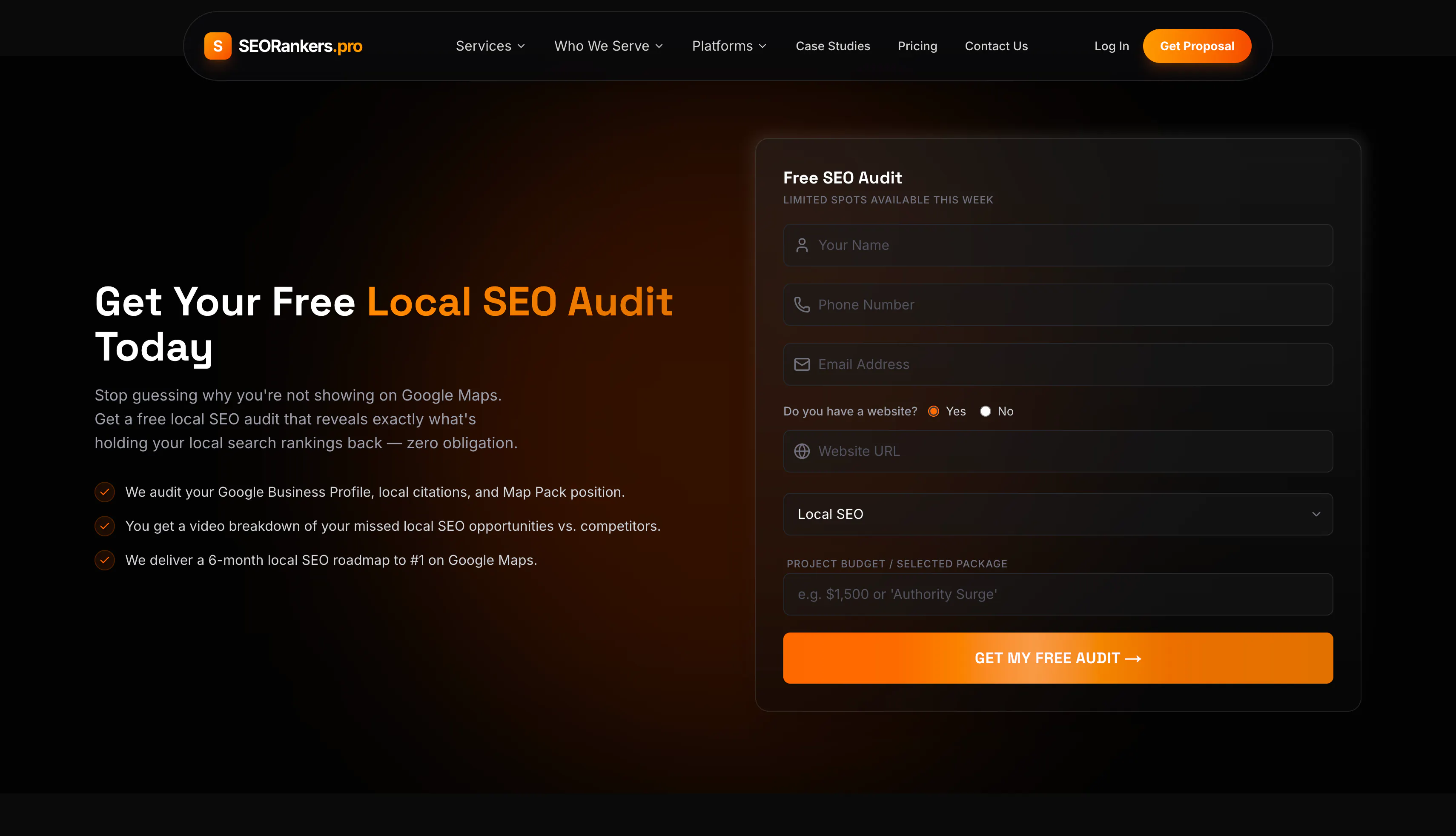Click checkmark icon beside video breakdown line
The image size is (1456, 836).
coord(104,526)
